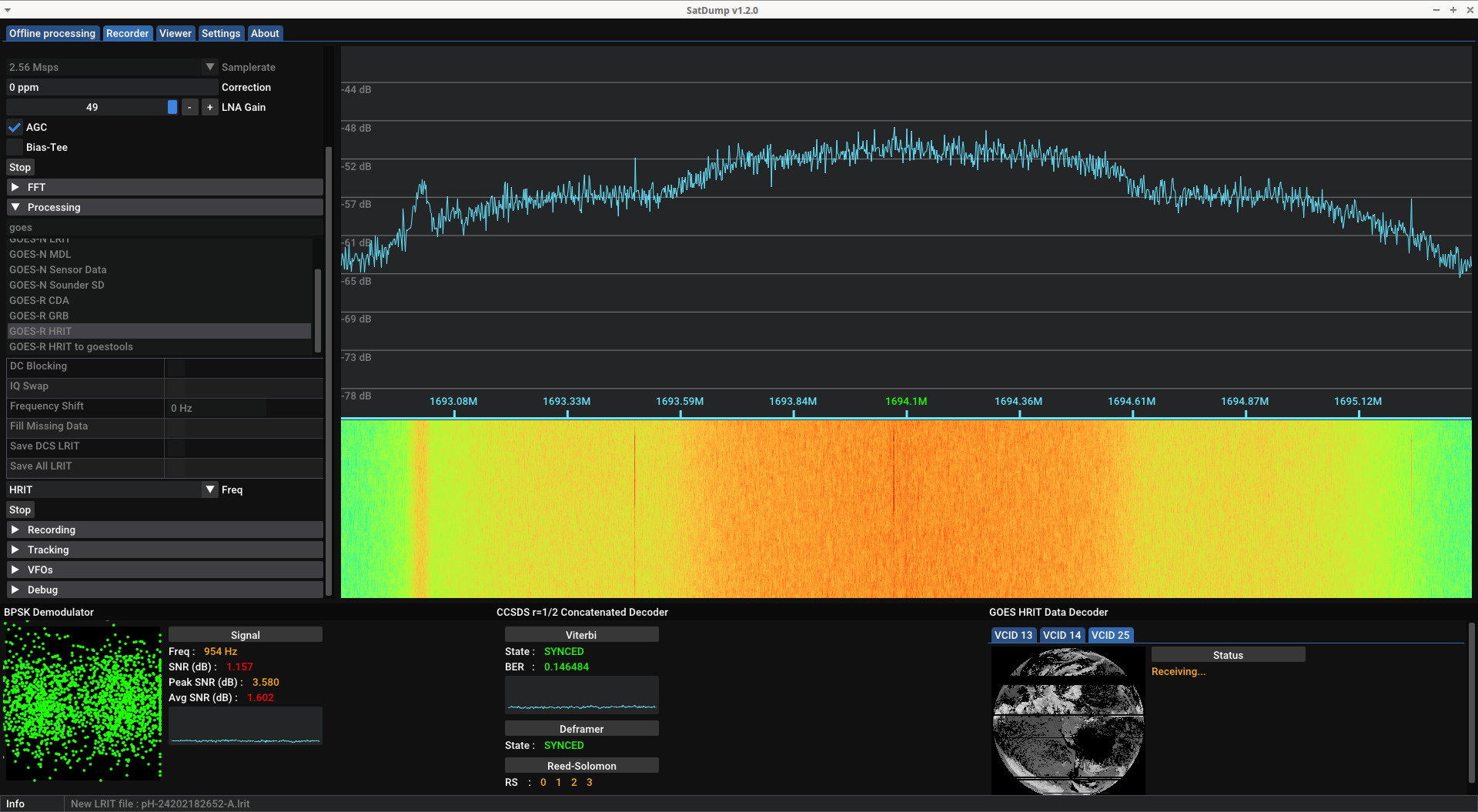Open the Settings tab
Screen dimensions: 1478x812
pyautogui.click(x=221, y=33)
